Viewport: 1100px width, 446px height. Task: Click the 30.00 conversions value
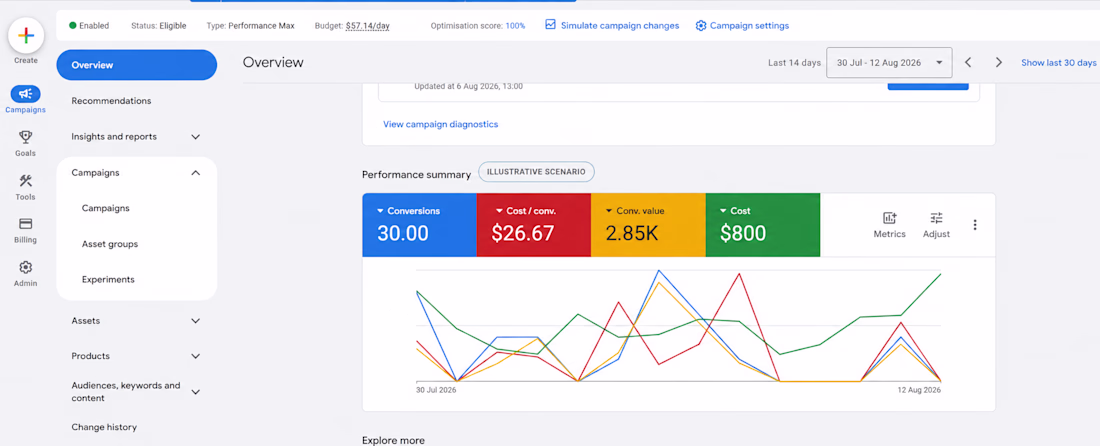(x=403, y=234)
